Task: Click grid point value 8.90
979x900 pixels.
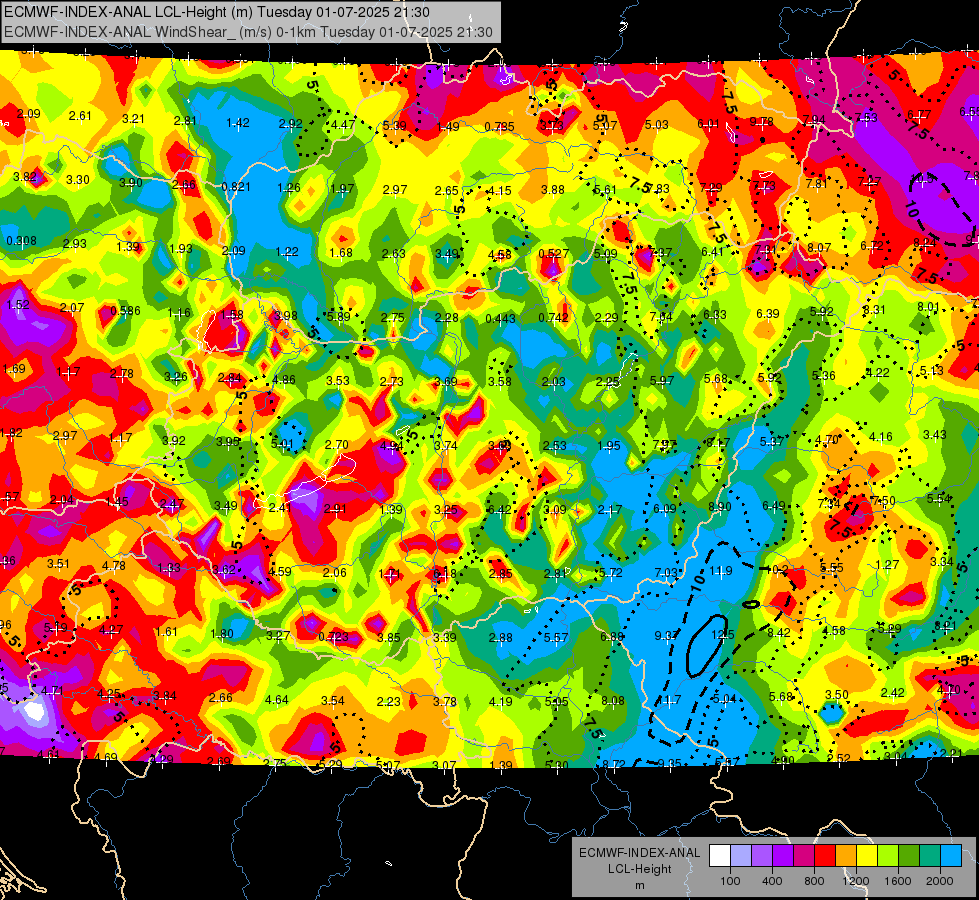Action: tap(719, 507)
